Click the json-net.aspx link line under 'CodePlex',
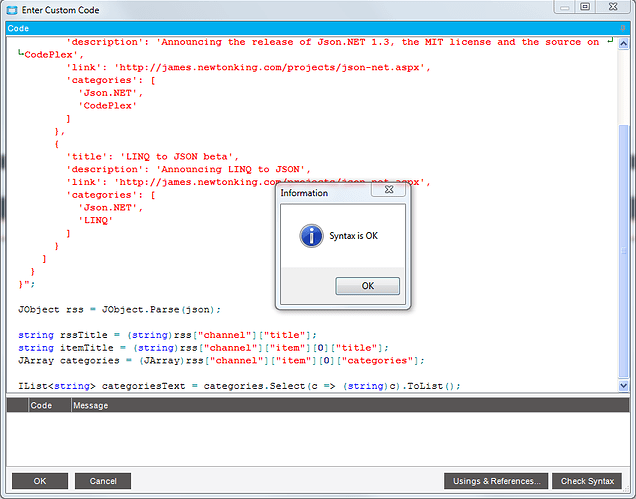The width and height of the screenshot is (636, 499). tap(248, 67)
